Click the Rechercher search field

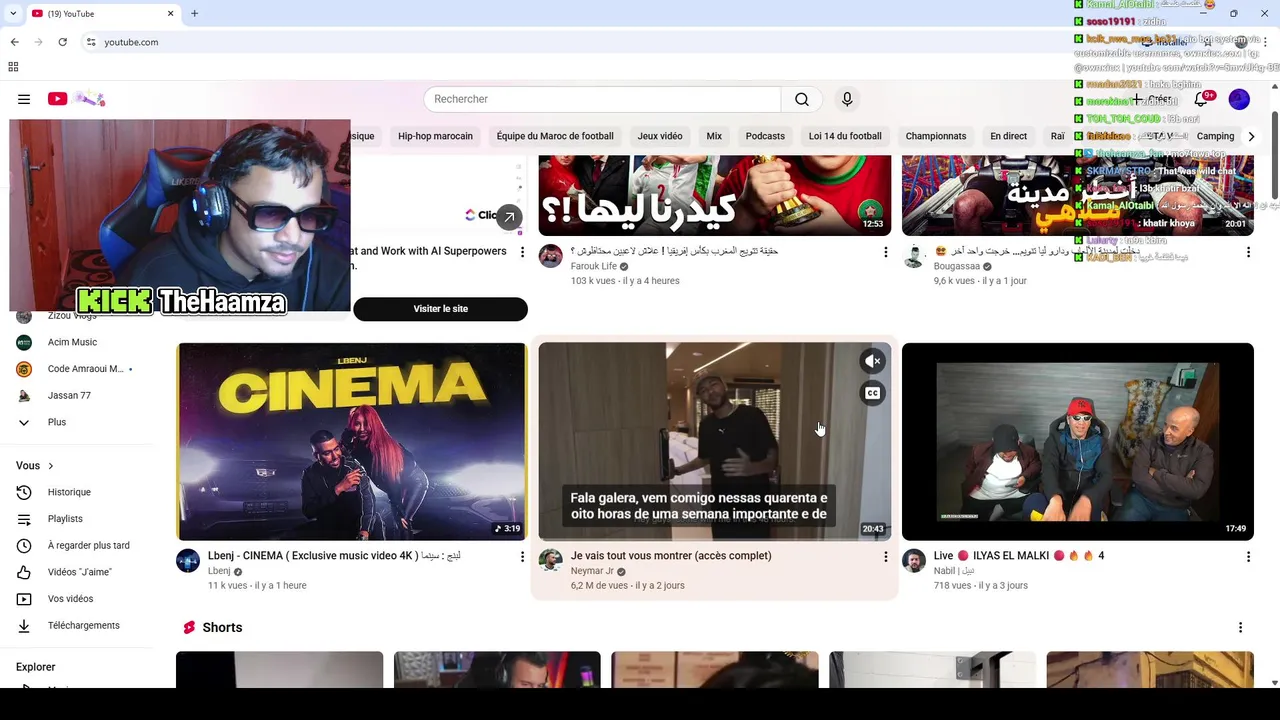coord(602,99)
